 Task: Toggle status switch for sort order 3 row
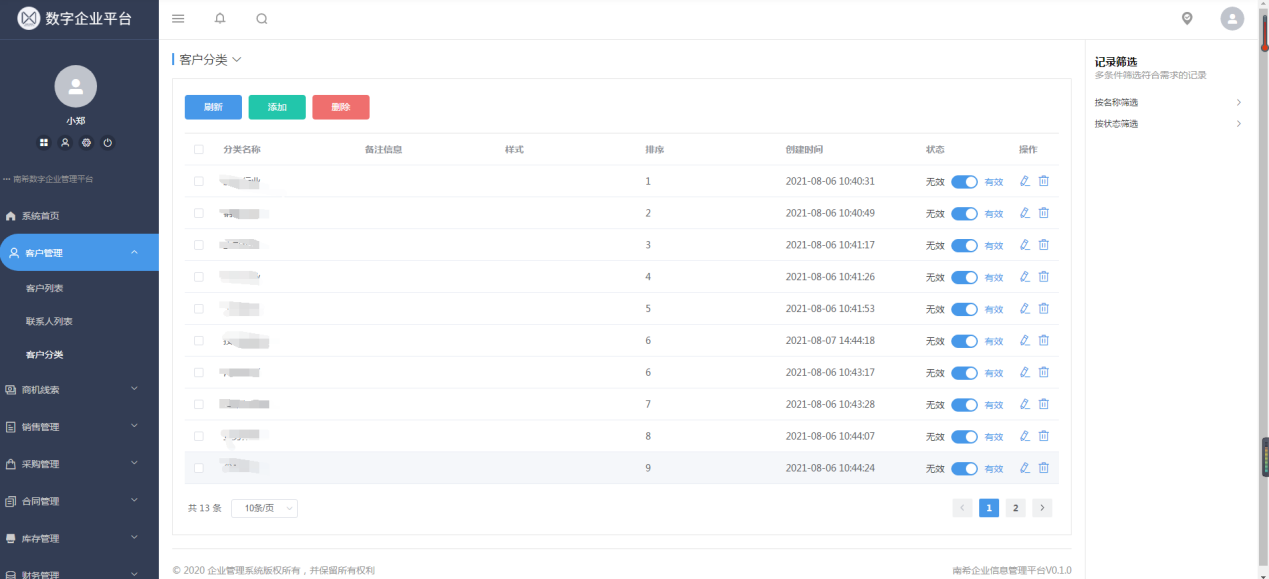(964, 245)
